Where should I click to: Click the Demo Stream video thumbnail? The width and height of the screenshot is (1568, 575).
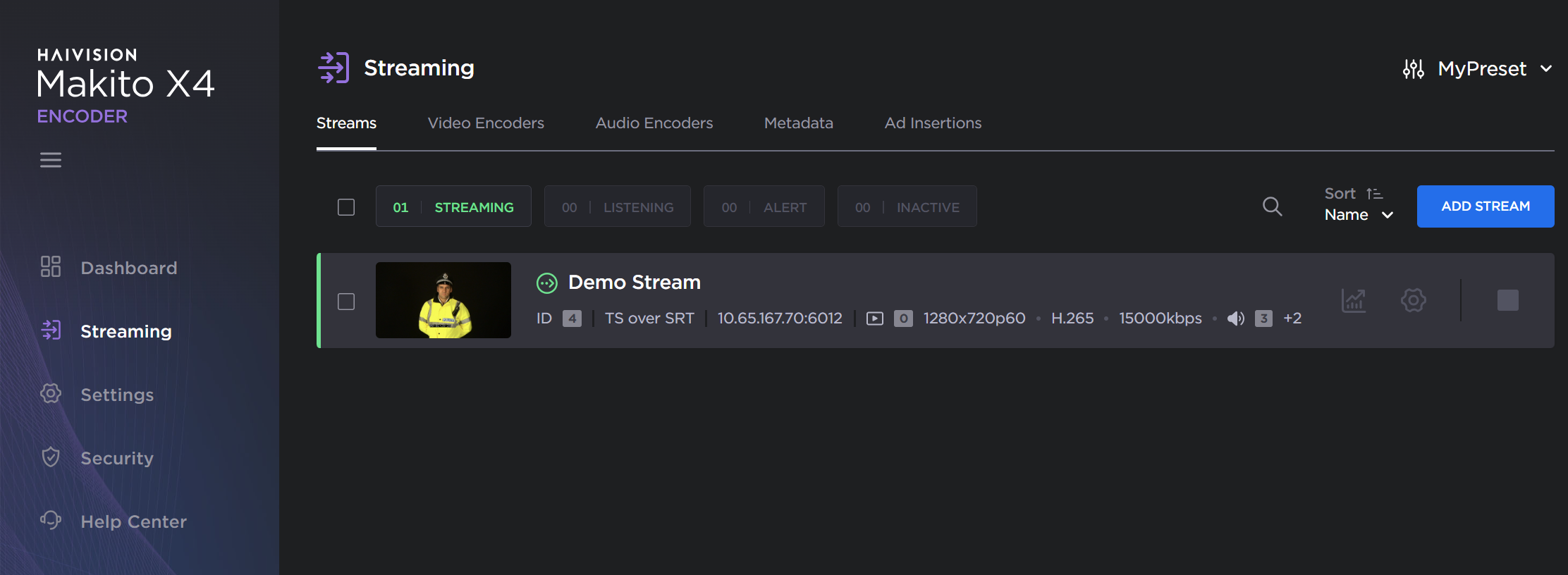tap(443, 300)
